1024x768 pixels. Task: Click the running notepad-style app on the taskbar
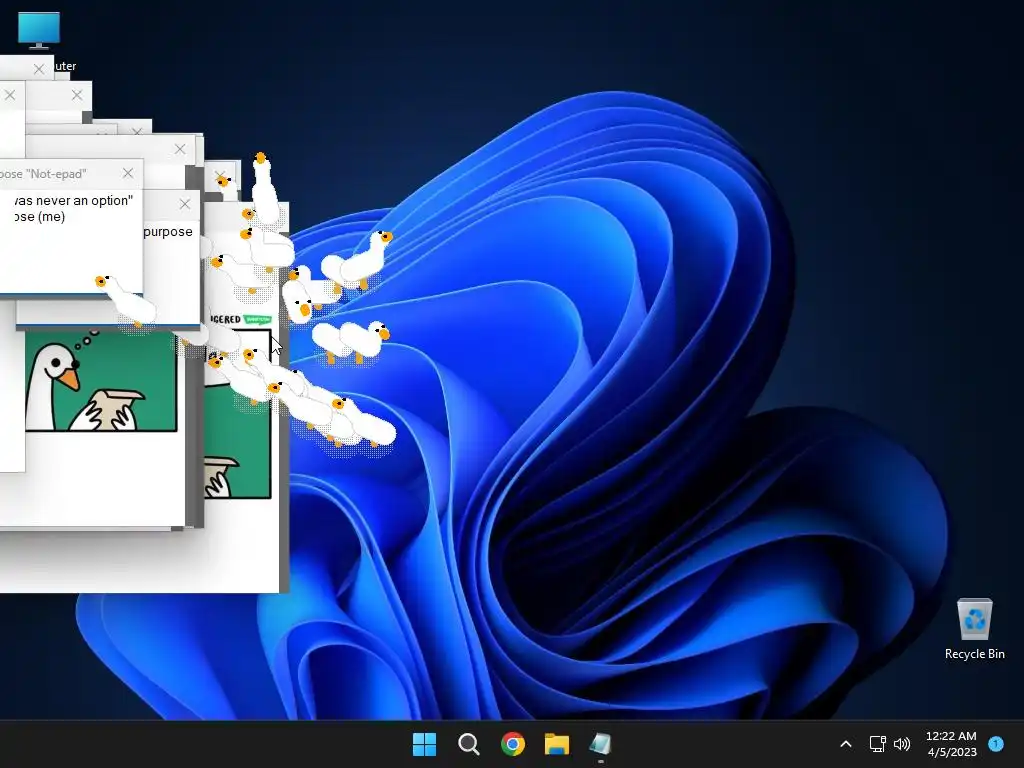pos(600,744)
